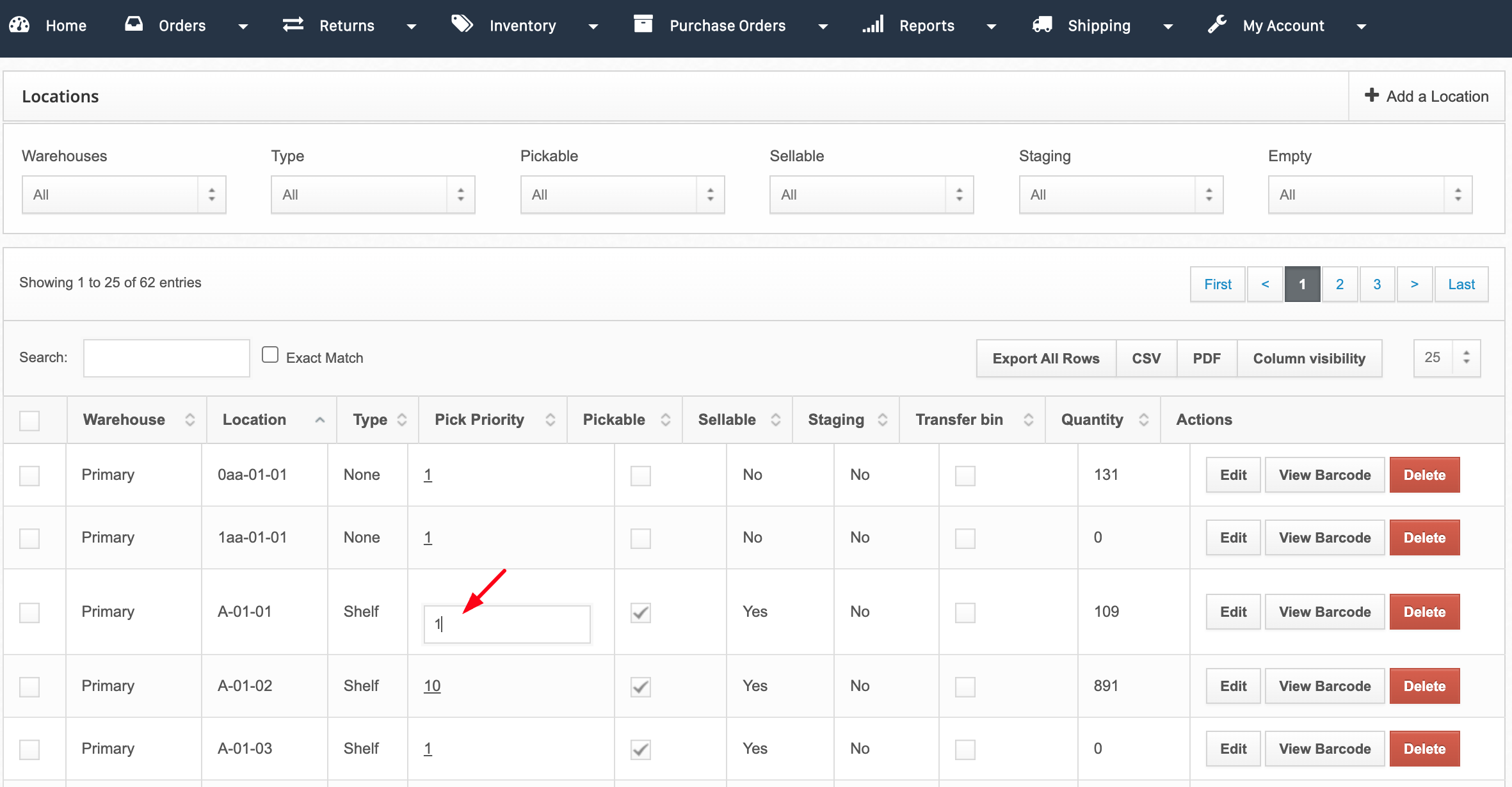Image resolution: width=1512 pixels, height=787 pixels.
Task: Select row checkbox for A-01-01
Action: [29, 612]
